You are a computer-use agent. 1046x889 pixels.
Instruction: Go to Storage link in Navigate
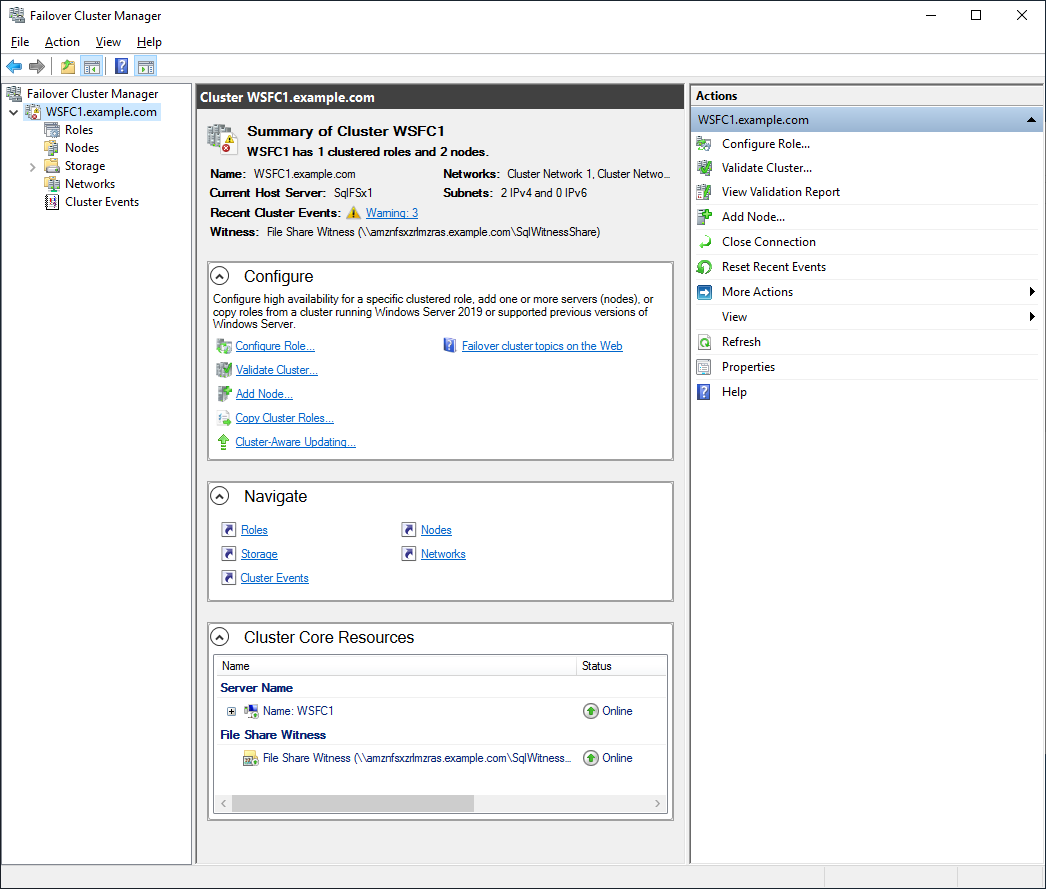pos(259,554)
